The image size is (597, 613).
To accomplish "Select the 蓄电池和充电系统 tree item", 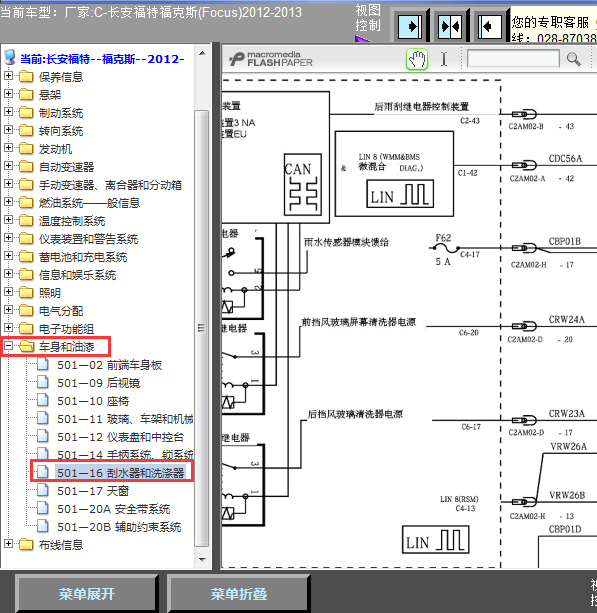I will point(83,257).
